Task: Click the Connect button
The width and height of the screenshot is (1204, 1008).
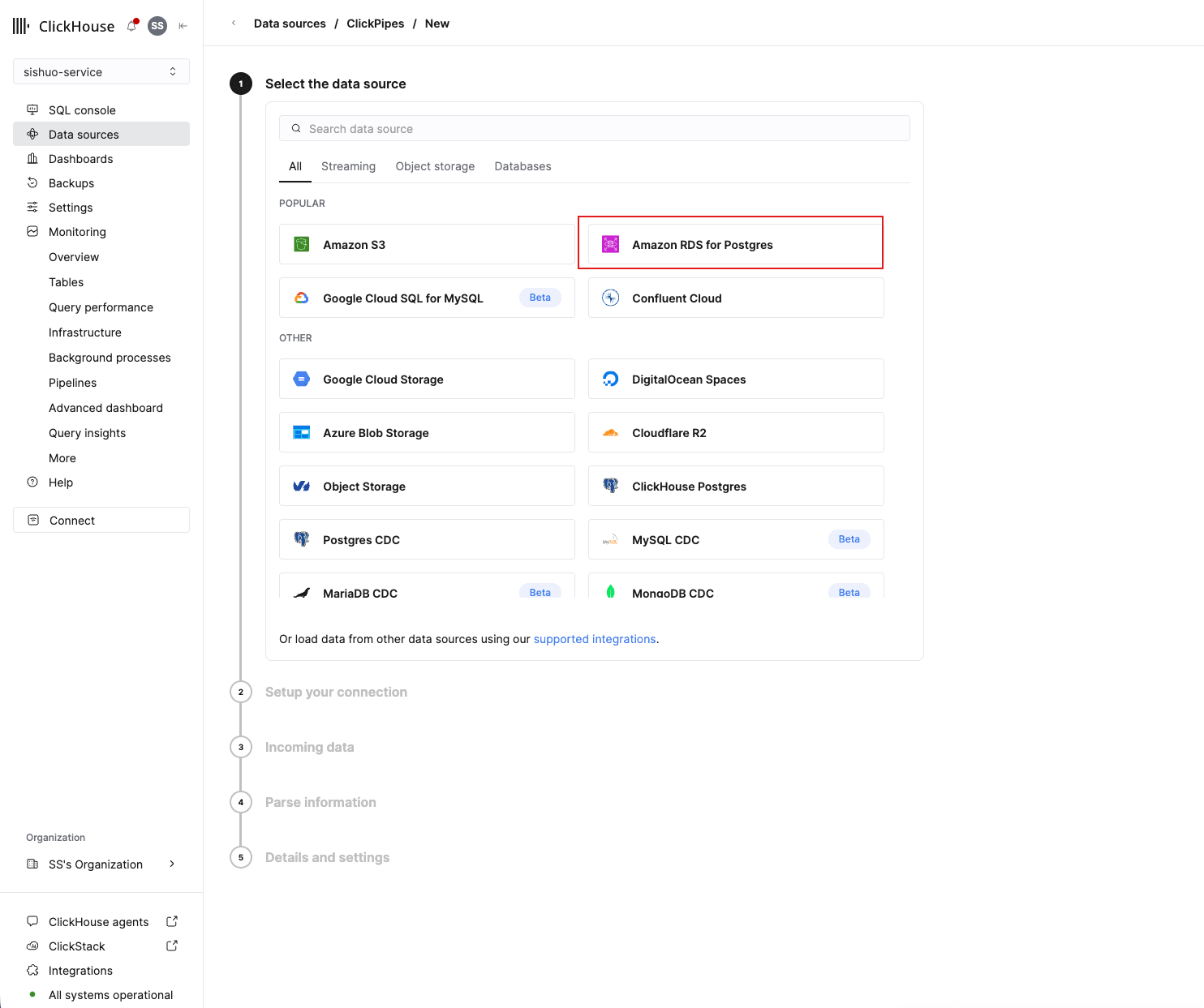Action: pyautogui.click(x=101, y=520)
